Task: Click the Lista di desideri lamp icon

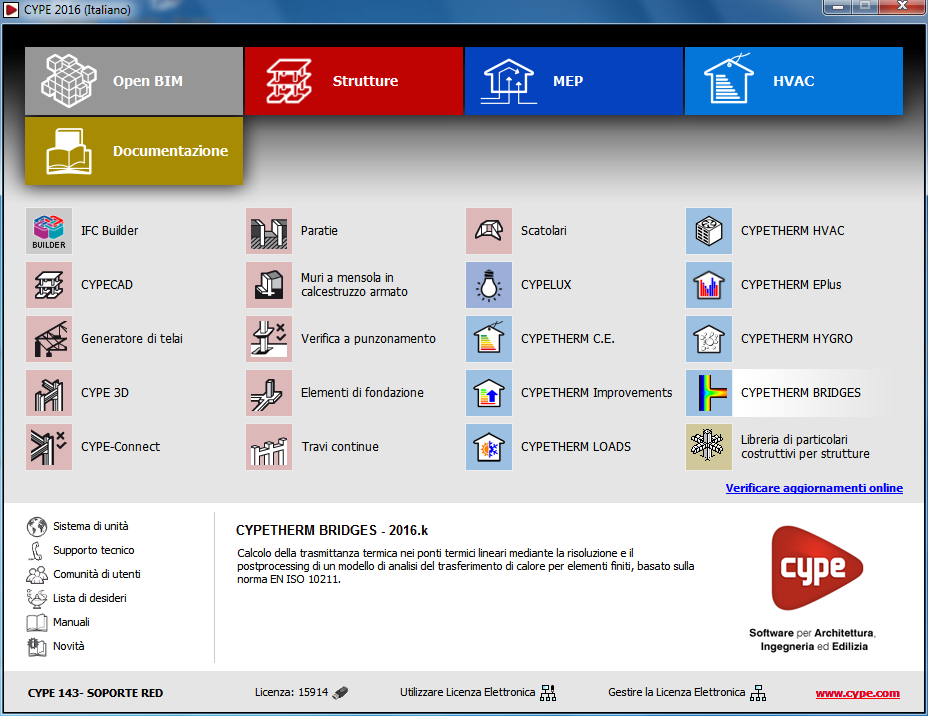Action: point(37,598)
